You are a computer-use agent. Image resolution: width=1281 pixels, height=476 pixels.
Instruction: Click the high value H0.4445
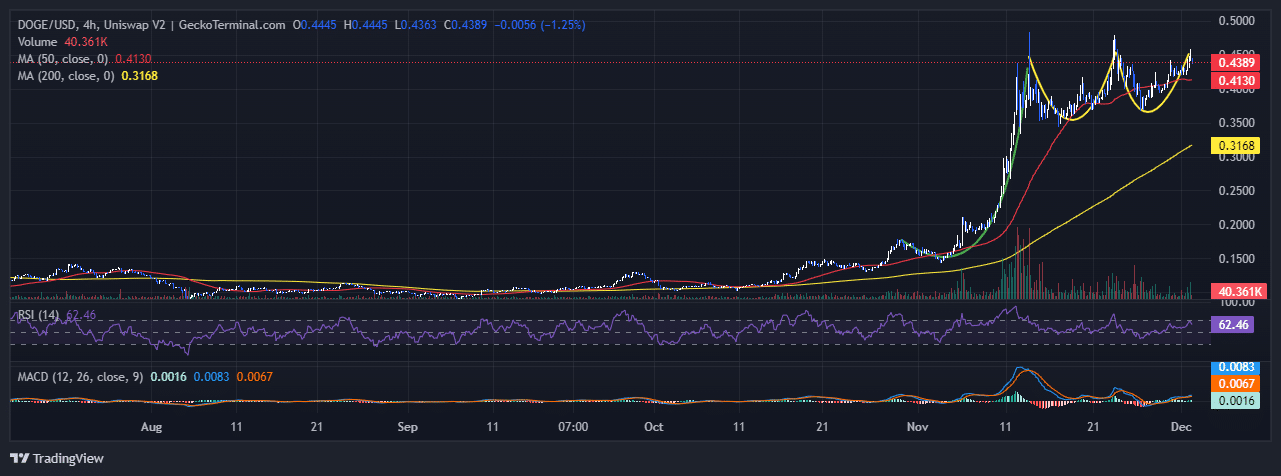[x=365, y=24]
